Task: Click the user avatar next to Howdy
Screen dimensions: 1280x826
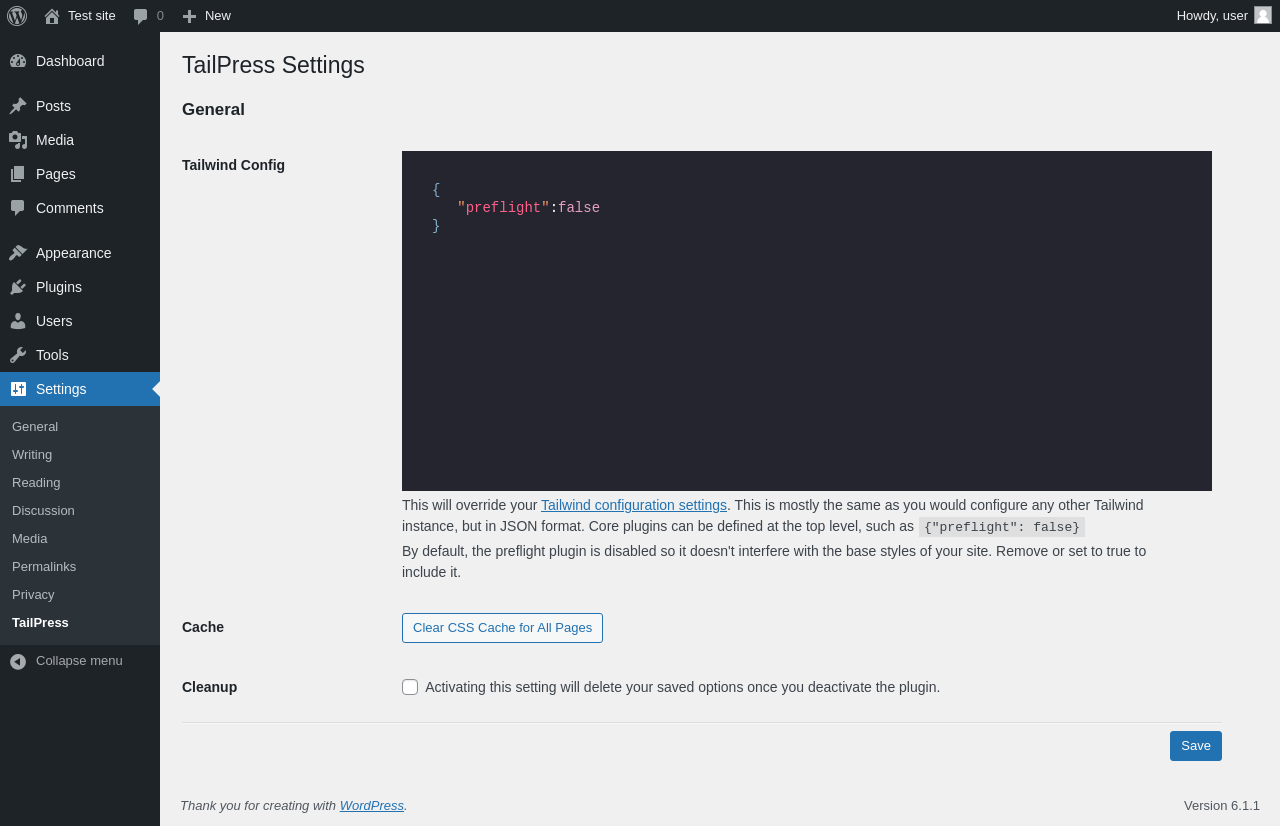Action: click(1263, 15)
